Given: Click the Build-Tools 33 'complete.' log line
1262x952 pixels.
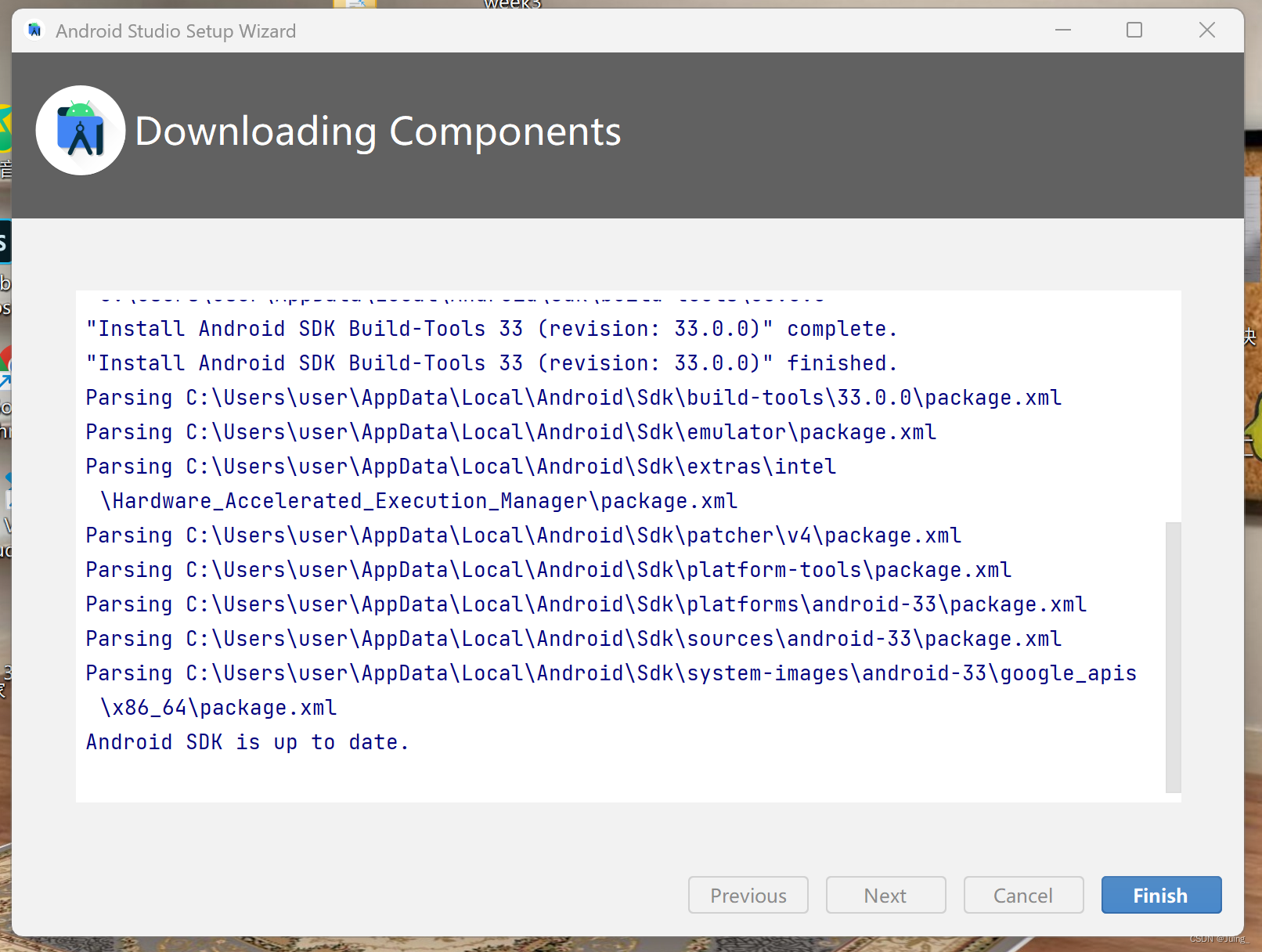Looking at the screenshot, I should tap(492, 329).
